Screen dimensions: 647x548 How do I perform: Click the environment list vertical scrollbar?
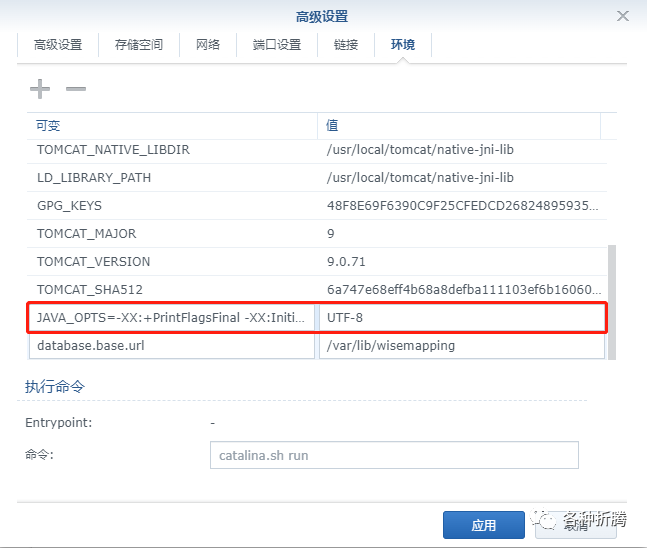click(x=612, y=302)
